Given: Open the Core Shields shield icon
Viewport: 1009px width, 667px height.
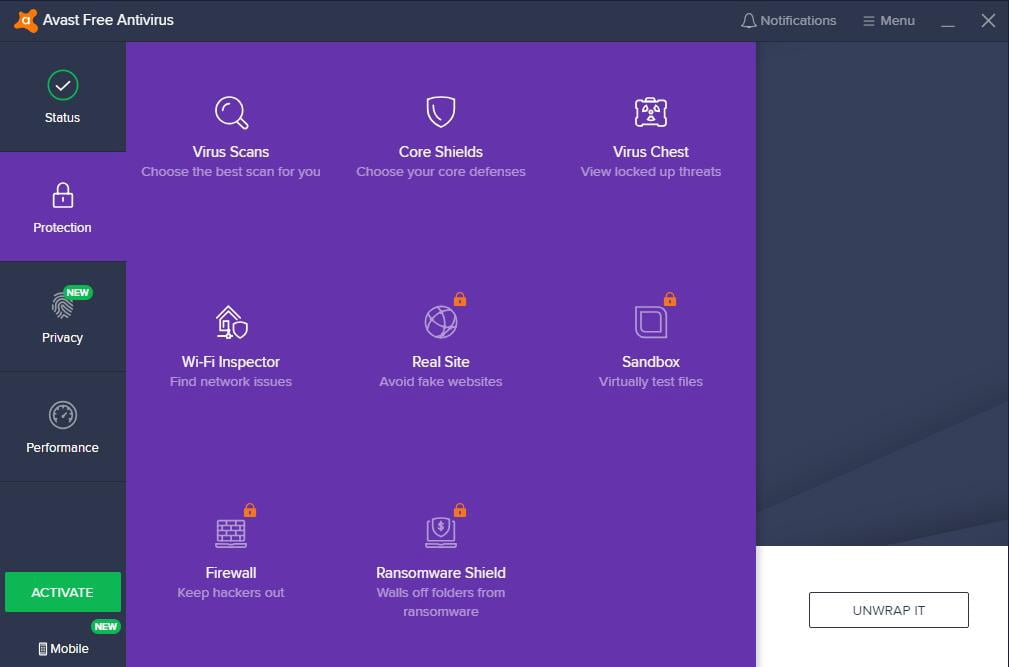Looking at the screenshot, I should (x=441, y=112).
